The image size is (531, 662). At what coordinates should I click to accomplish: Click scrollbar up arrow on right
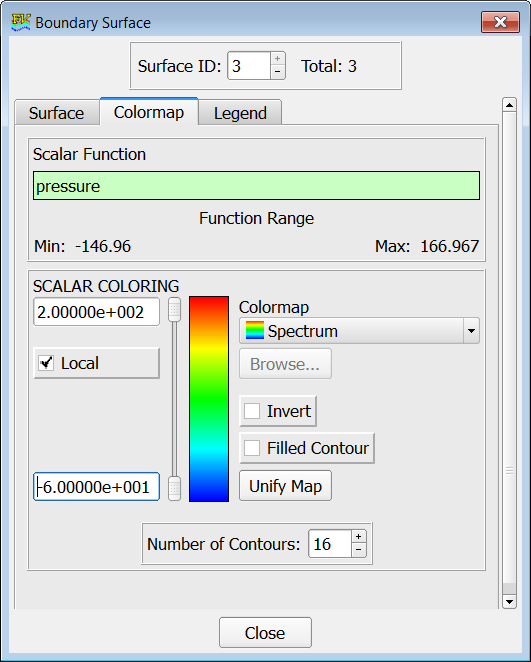pos(509,105)
